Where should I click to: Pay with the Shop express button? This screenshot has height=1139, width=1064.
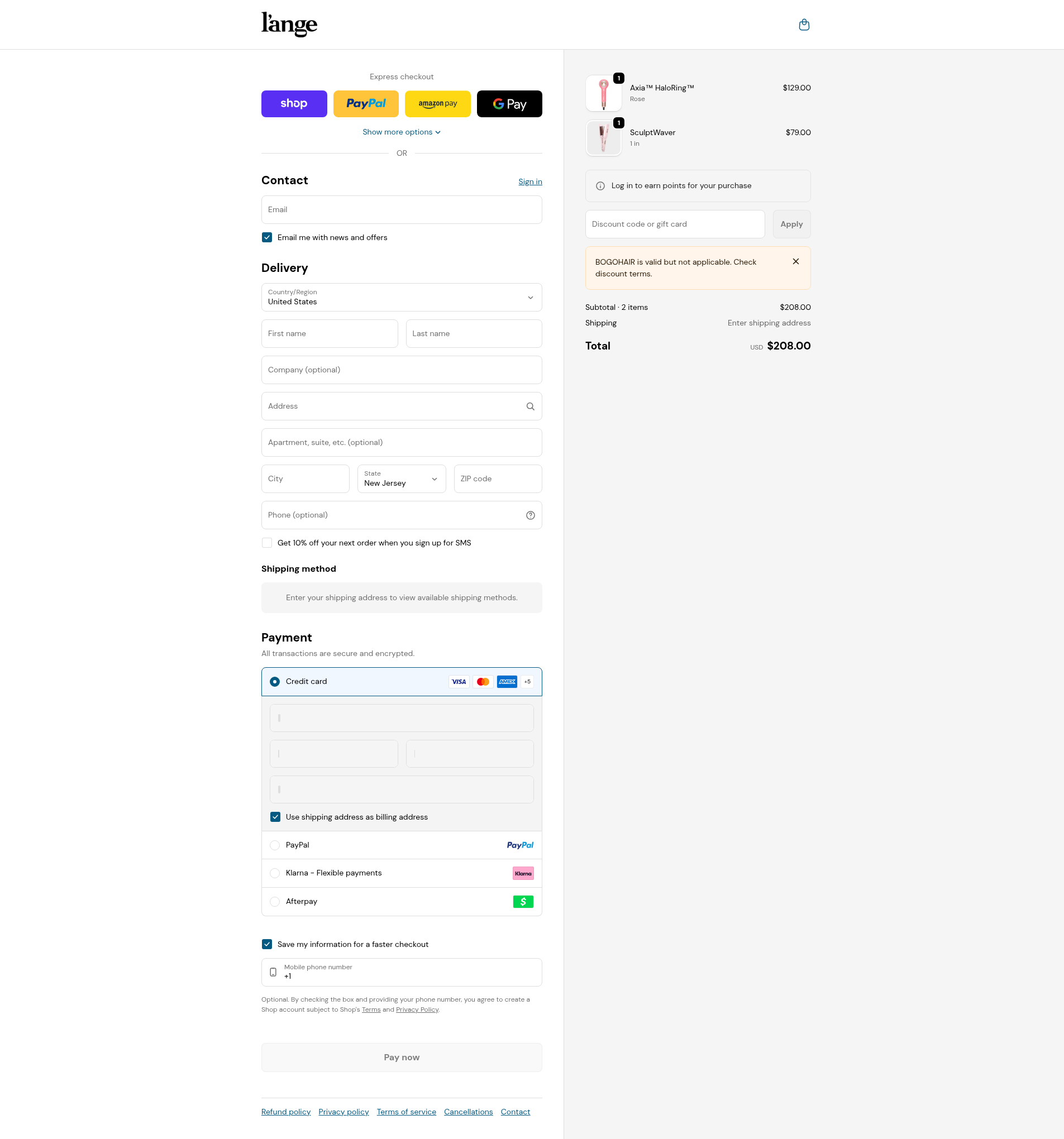(x=294, y=104)
